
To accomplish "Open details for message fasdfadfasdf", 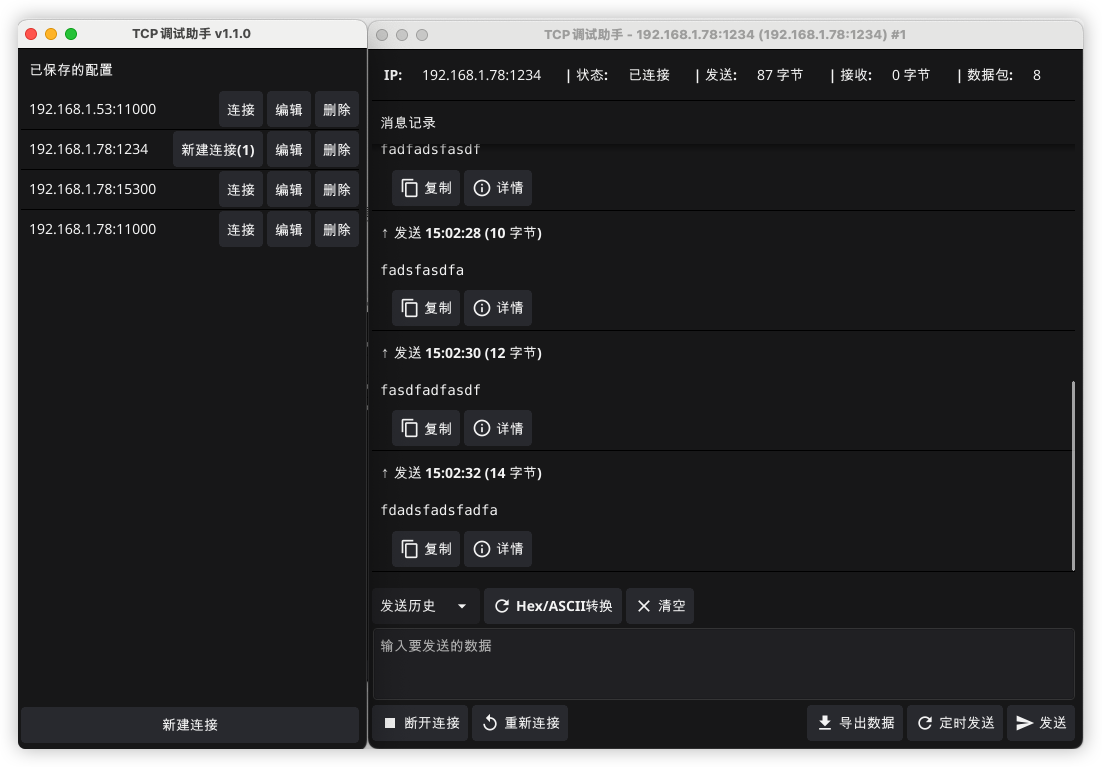I will 498,428.
